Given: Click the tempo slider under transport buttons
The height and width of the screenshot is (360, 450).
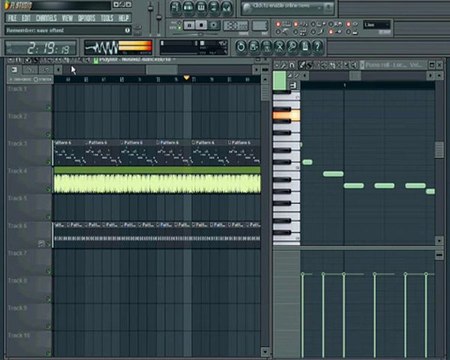Looking at the screenshot, I should (201, 34).
